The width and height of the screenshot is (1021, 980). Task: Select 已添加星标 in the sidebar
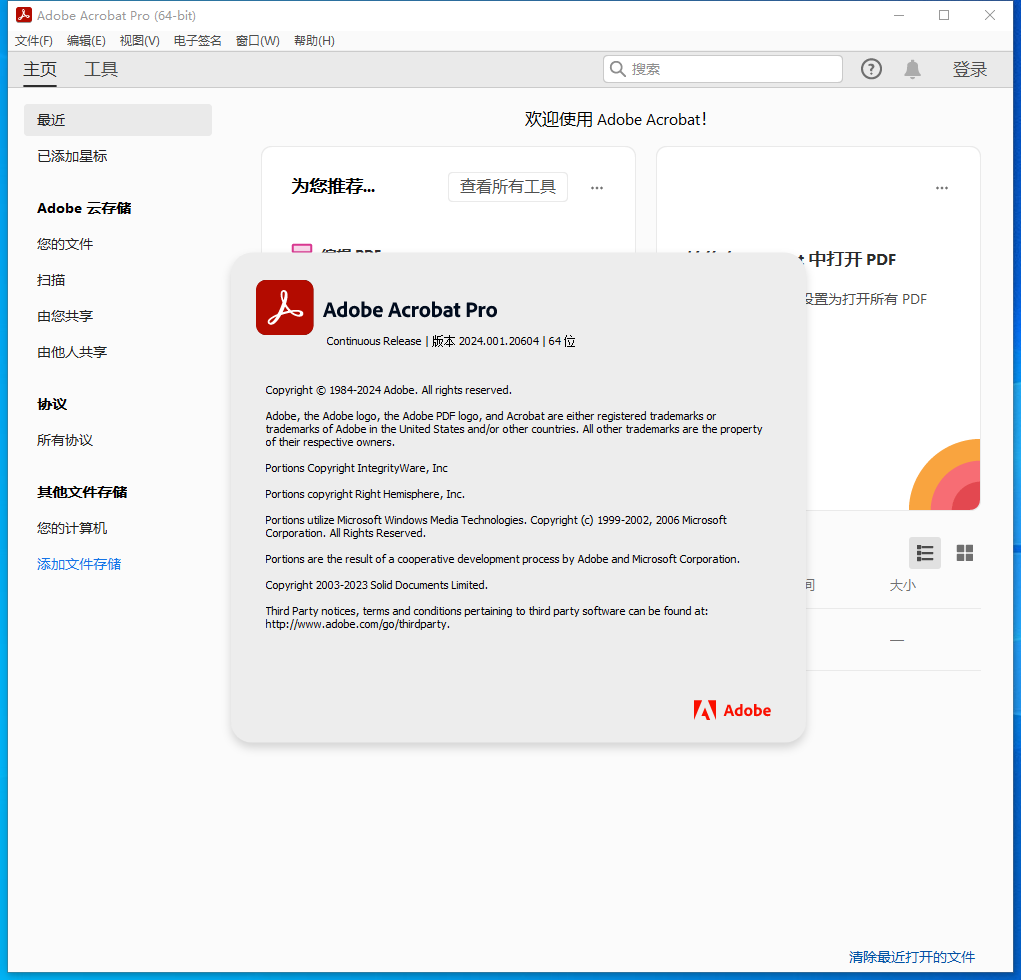click(x=72, y=156)
